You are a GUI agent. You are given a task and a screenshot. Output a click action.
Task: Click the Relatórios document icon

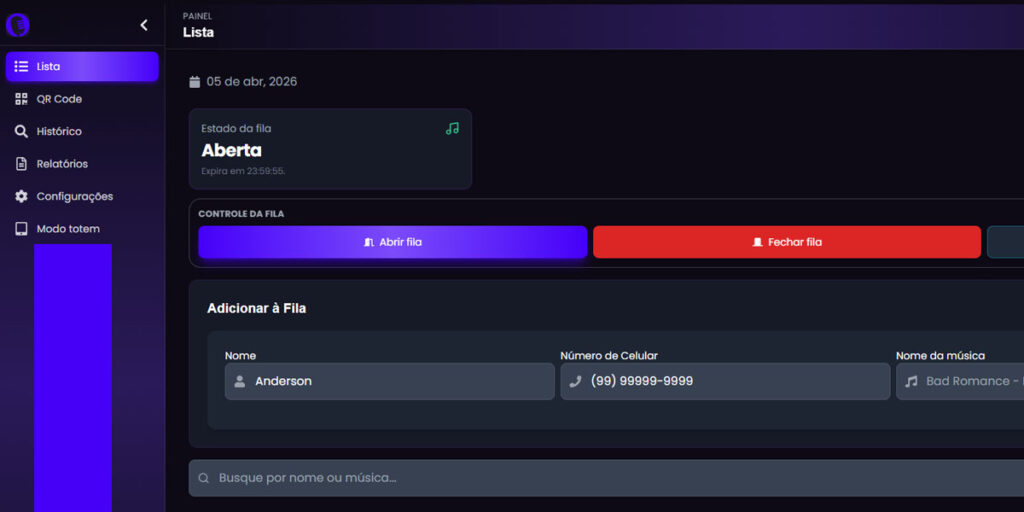[x=21, y=164]
